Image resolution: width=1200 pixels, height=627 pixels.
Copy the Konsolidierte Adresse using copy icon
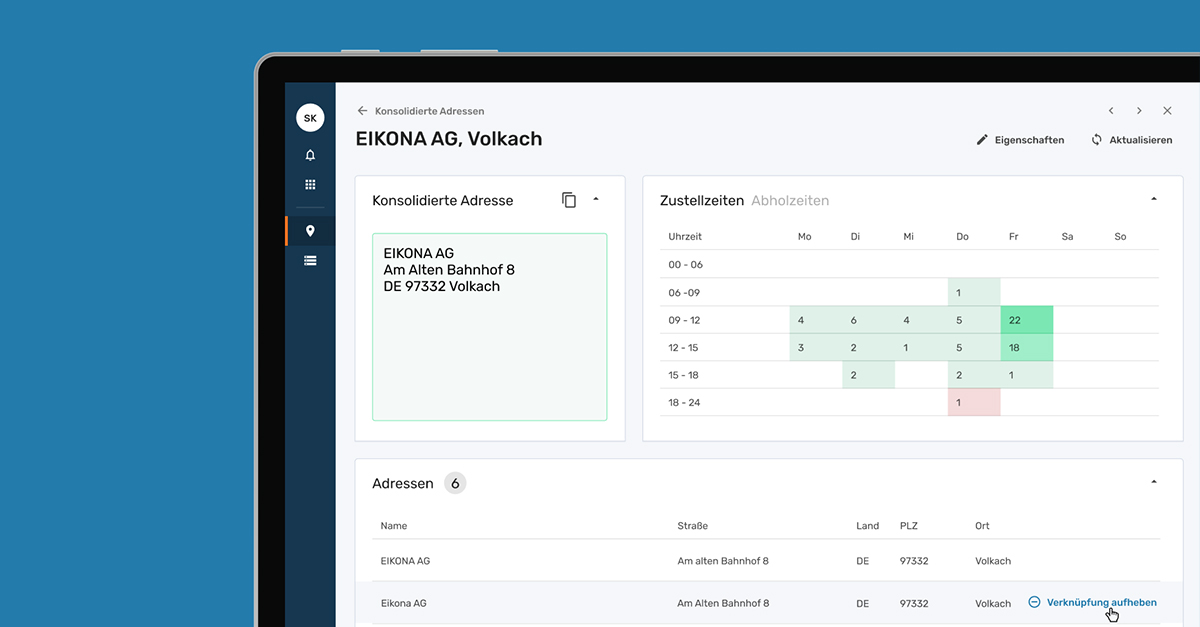tap(570, 200)
